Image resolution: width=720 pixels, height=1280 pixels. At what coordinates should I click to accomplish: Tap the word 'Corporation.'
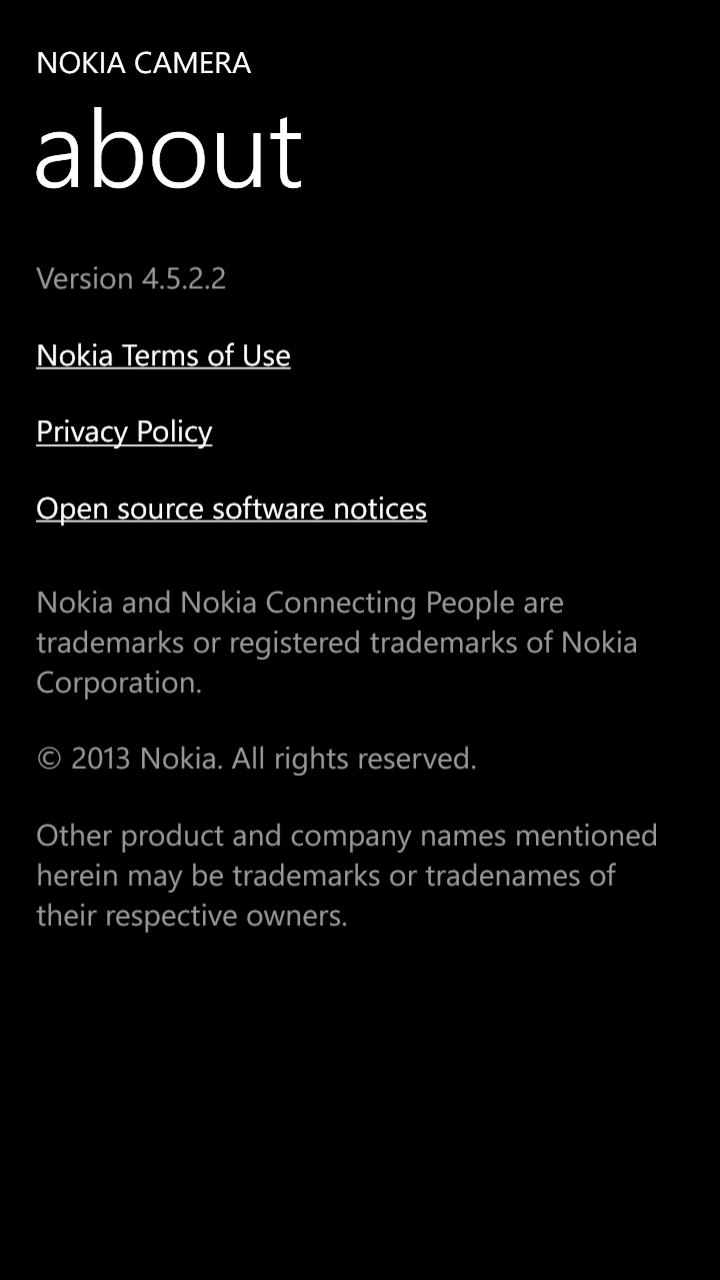coord(119,683)
